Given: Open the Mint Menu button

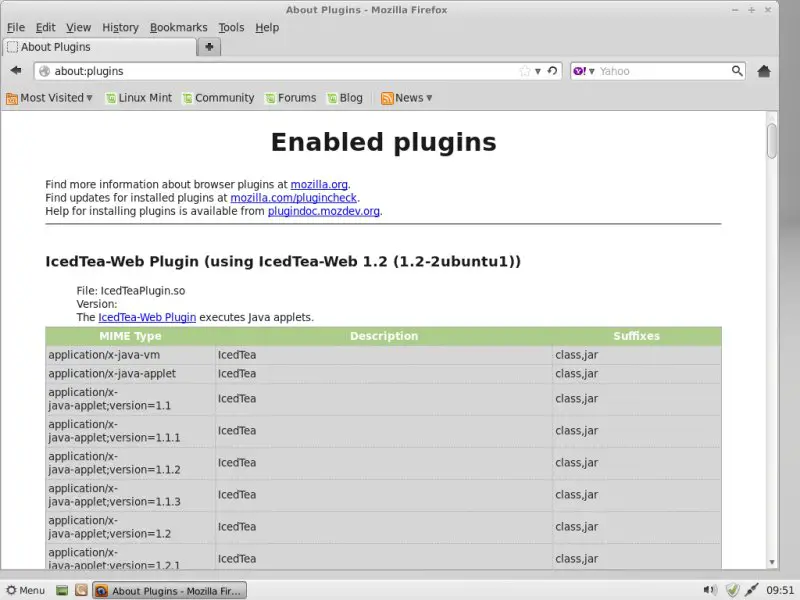Looking at the screenshot, I should 26,591.
